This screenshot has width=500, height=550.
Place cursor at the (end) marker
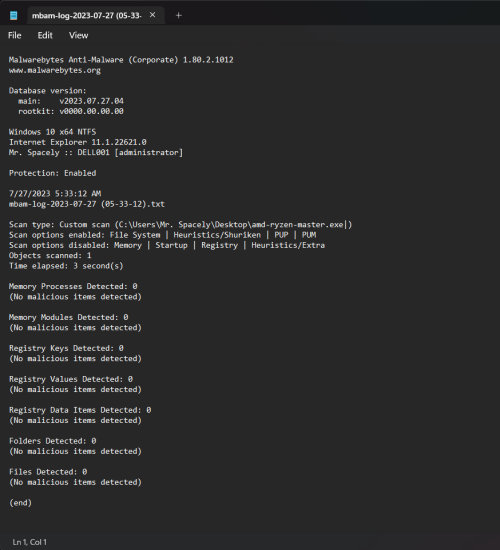[20, 503]
